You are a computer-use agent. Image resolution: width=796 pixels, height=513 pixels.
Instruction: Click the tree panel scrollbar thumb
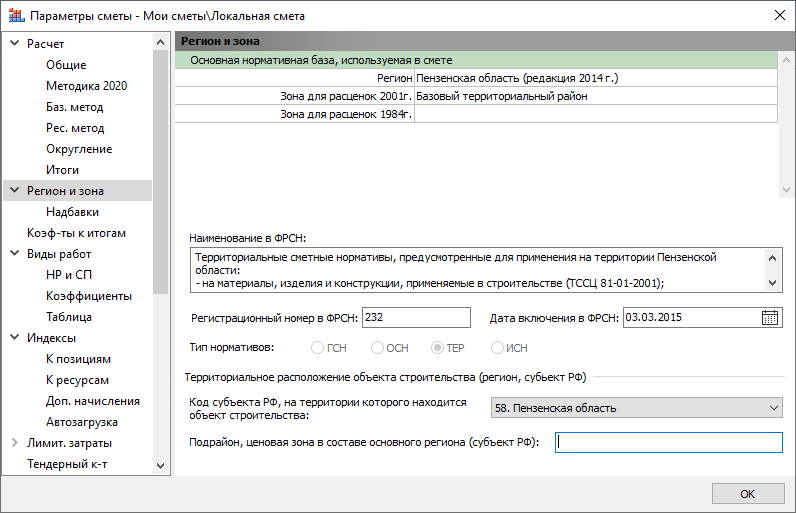(x=160, y=172)
